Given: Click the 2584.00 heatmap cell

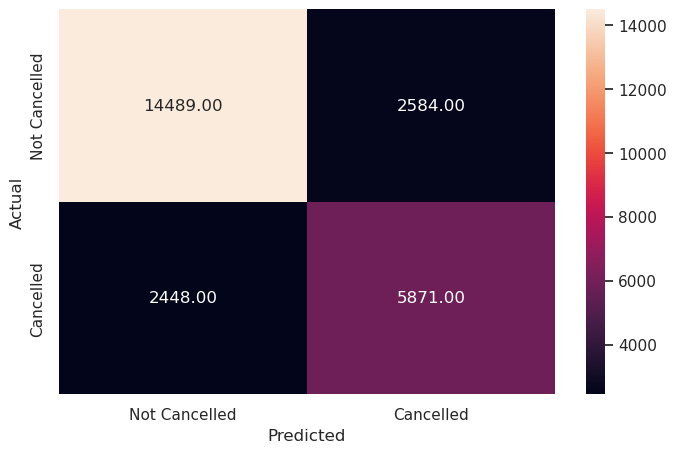Looking at the screenshot, I should [431, 105].
